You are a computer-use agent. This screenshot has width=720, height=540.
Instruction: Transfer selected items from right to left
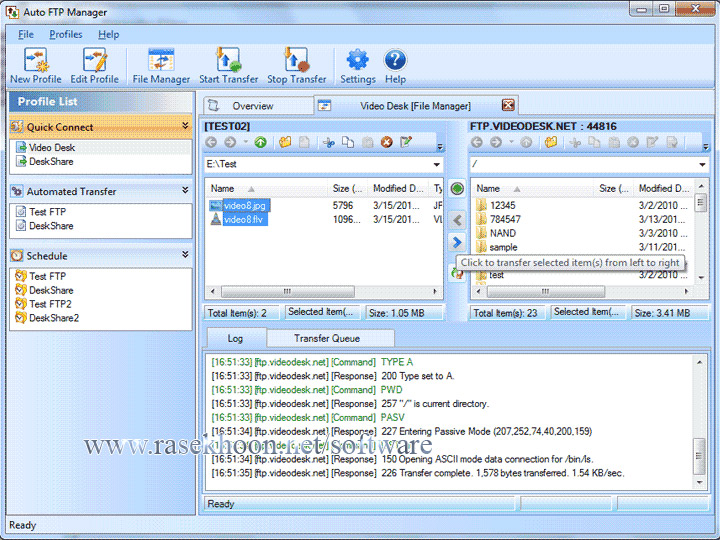coord(457,220)
